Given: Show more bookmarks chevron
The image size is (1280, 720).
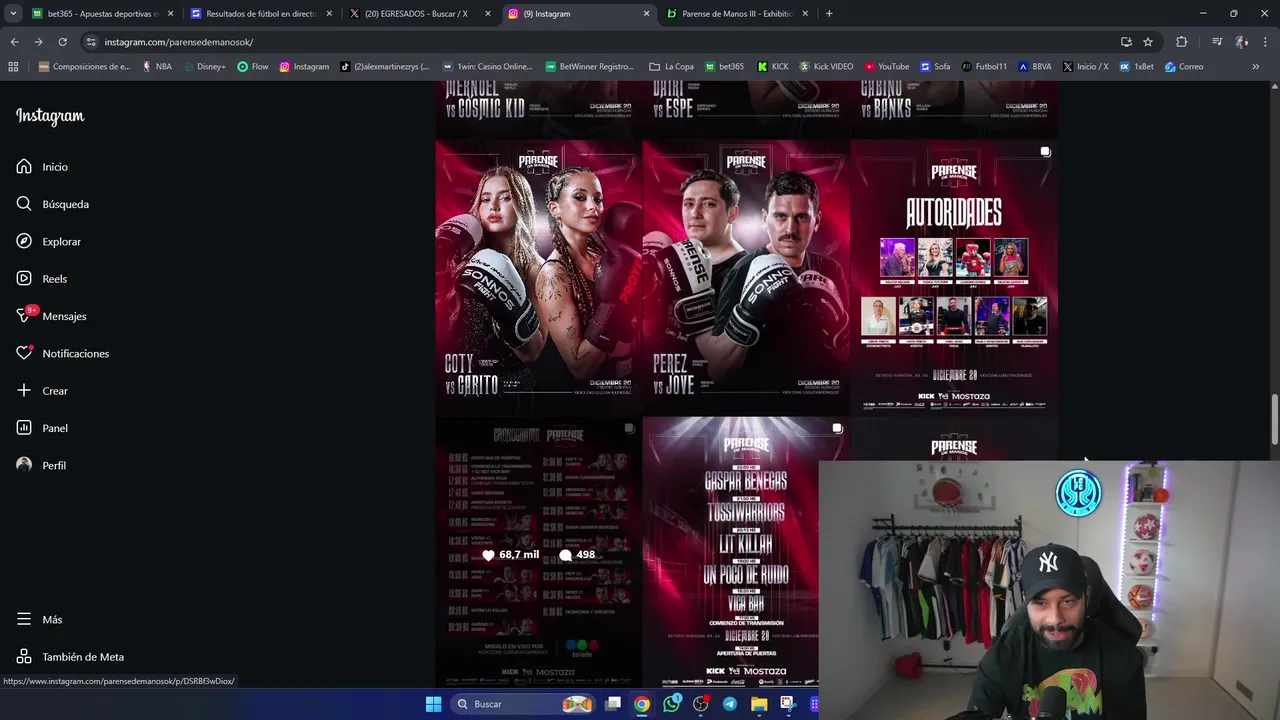Looking at the screenshot, I should 1256,67.
